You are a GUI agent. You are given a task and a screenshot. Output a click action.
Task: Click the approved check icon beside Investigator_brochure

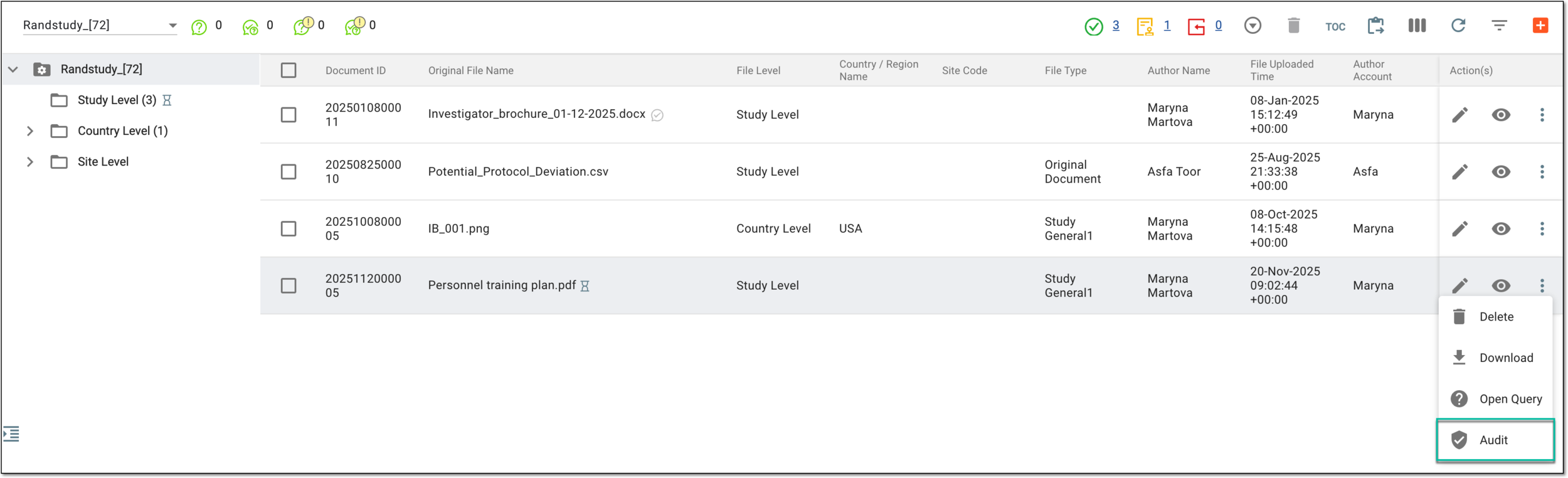pyautogui.click(x=657, y=115)
